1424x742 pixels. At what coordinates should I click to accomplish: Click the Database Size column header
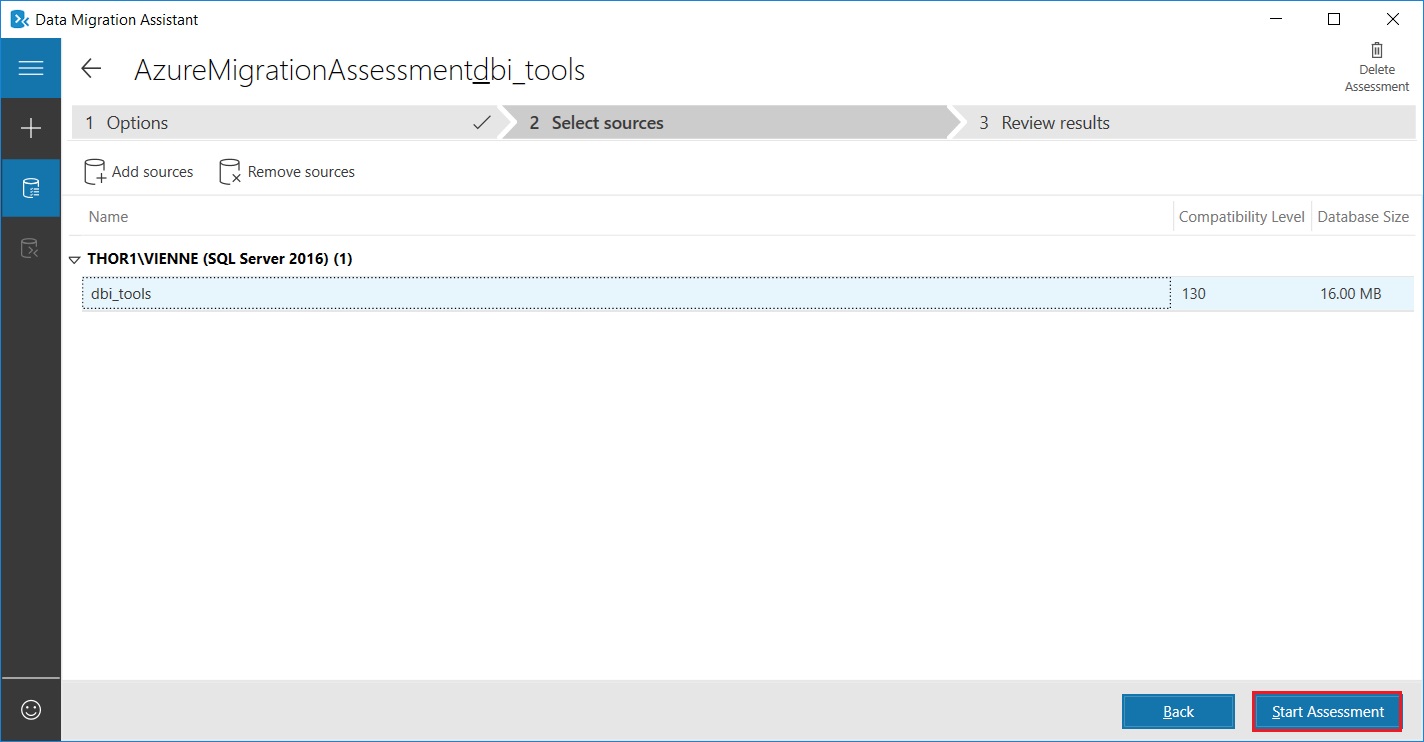[x=1363, y=217]
